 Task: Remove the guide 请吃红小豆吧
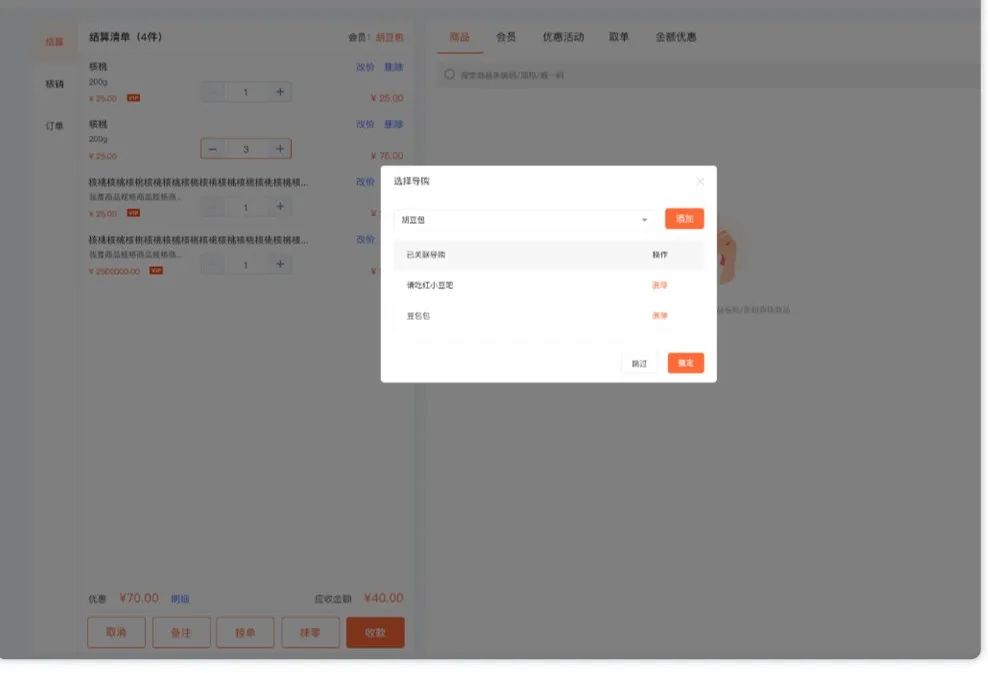pyautogui.click(x=659, y=285)
